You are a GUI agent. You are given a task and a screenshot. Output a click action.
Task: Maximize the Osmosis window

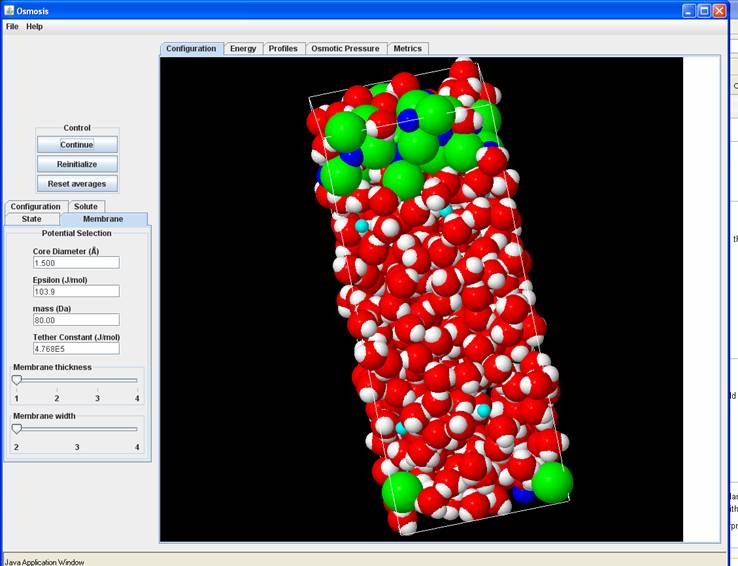703,10
